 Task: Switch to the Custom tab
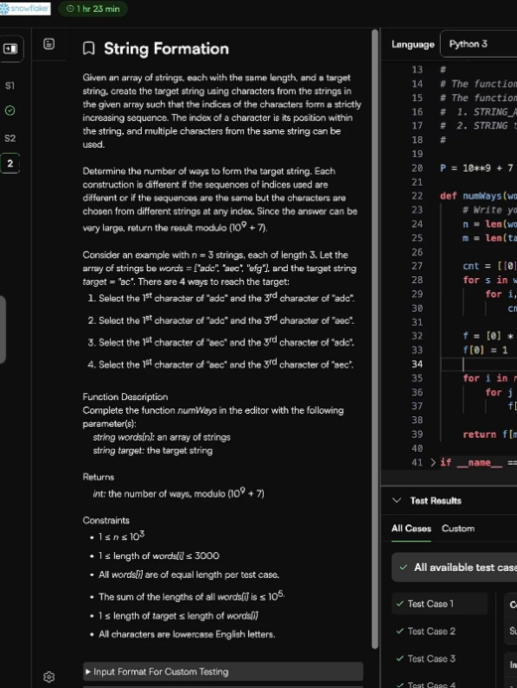click(x=458, y=528)
